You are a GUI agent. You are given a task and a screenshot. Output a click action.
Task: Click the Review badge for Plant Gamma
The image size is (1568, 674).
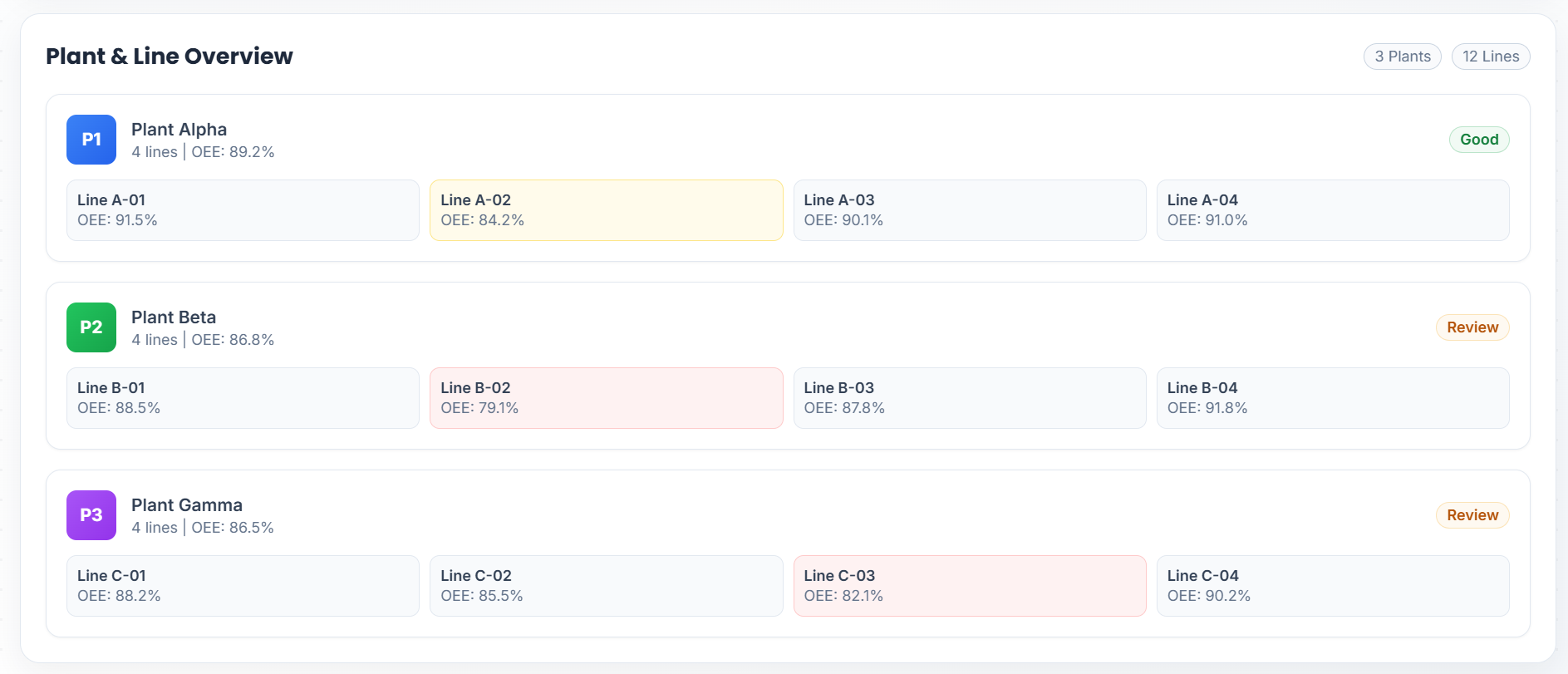tap(1472, 515)
